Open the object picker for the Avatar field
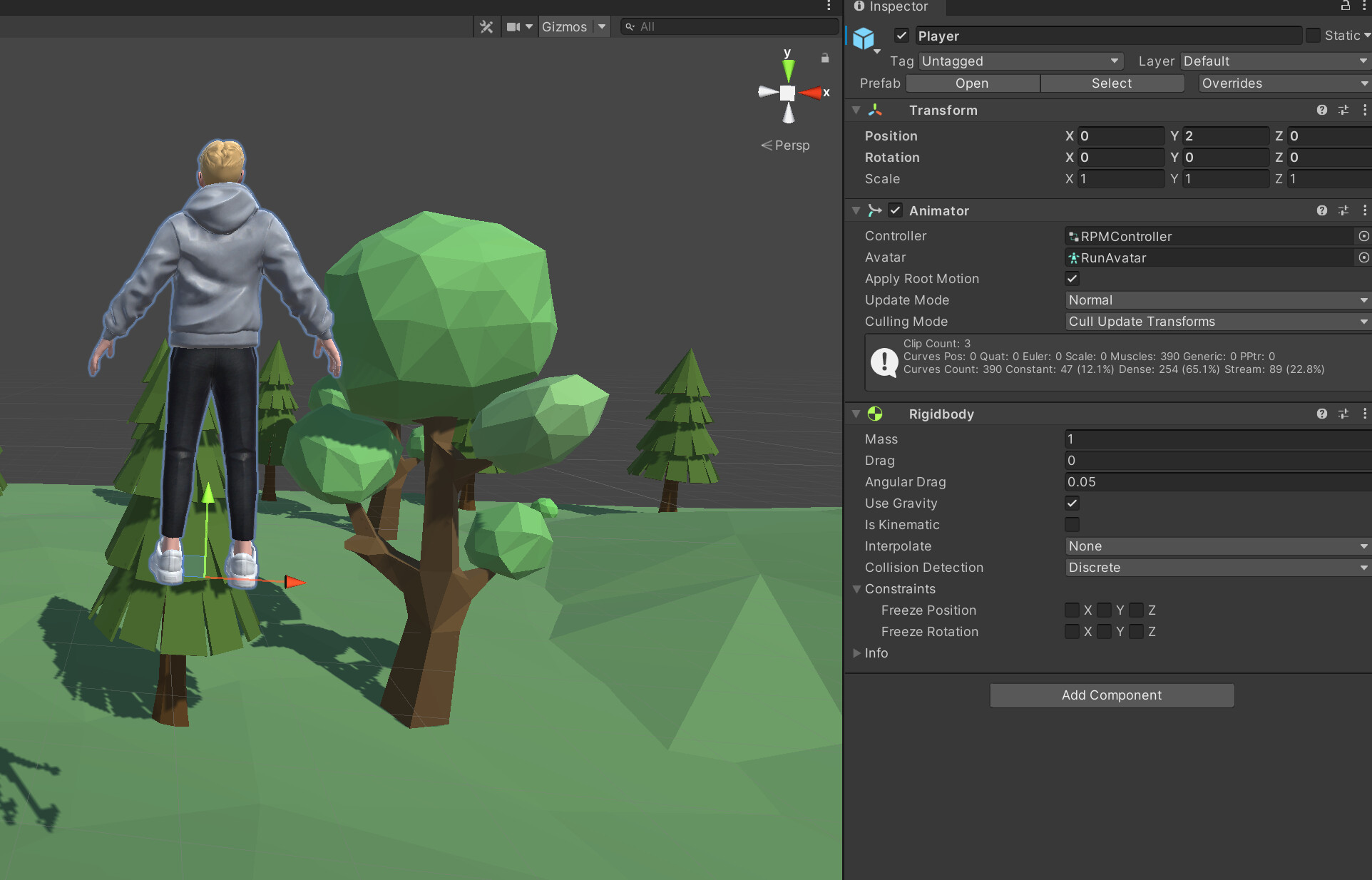Screen dimensions: 1372x880 coord(1364,257)
